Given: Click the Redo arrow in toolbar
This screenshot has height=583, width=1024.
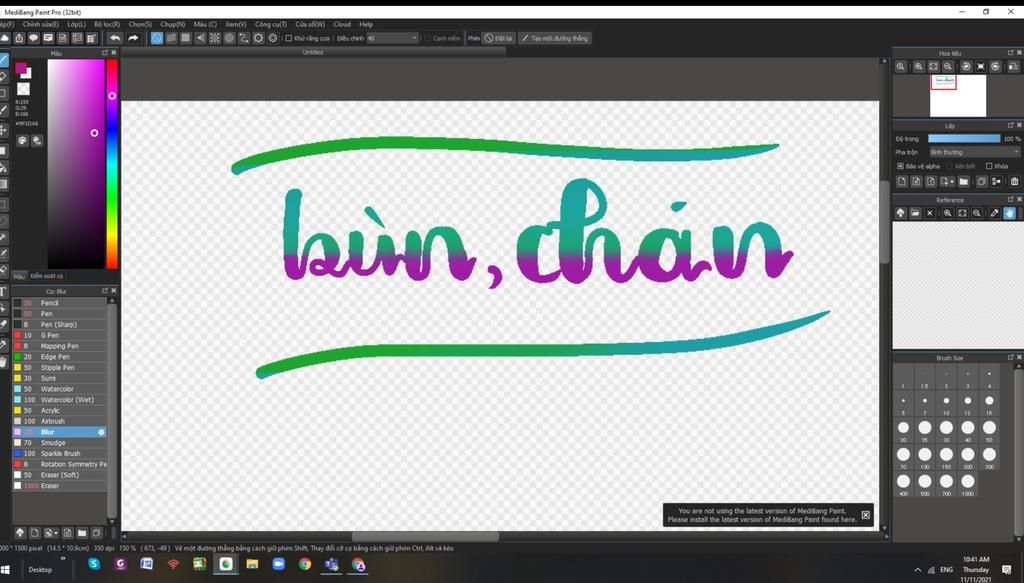Looking at the screenshot, I should (133, 39).
